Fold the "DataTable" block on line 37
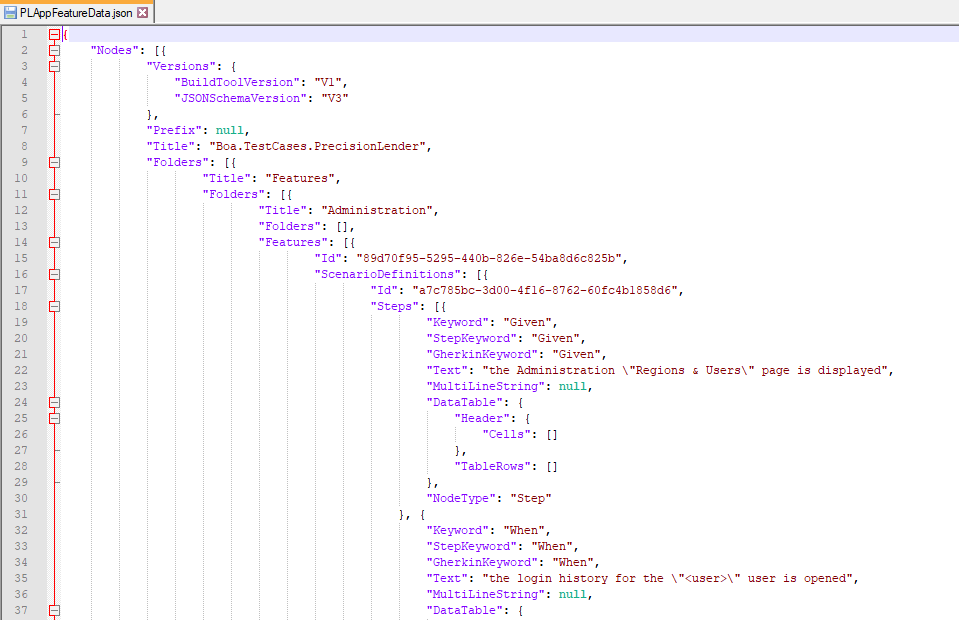 click(x=54, y=610)
